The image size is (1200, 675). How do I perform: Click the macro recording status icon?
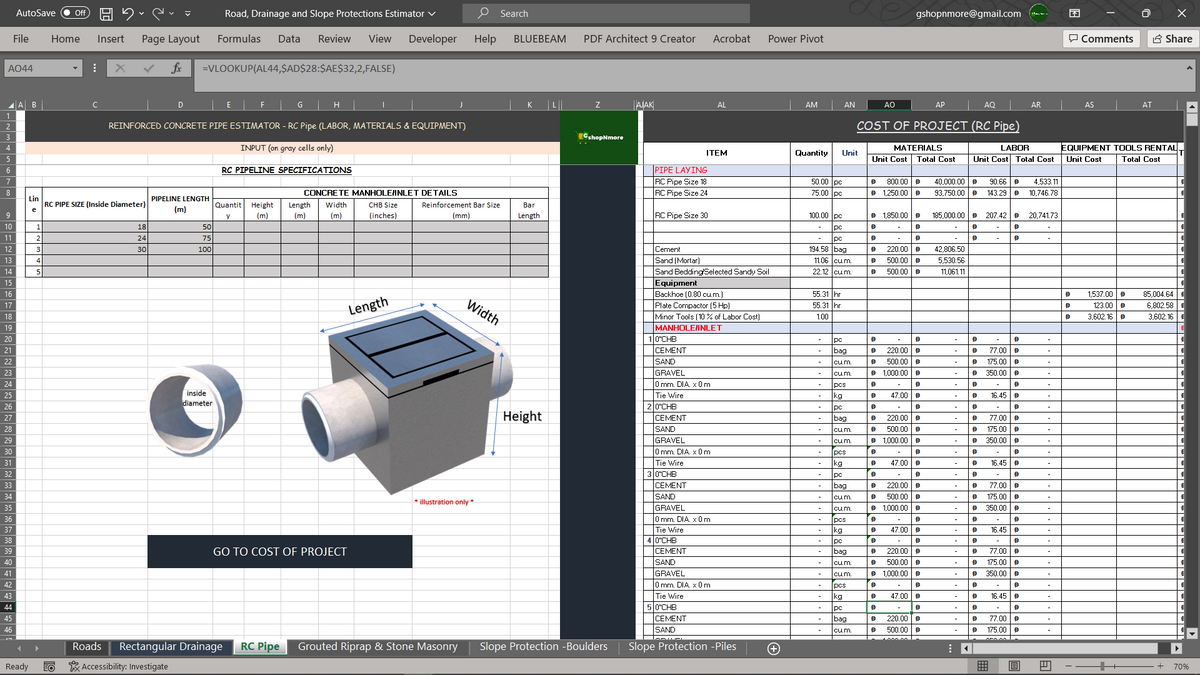(x=47, y=666)
